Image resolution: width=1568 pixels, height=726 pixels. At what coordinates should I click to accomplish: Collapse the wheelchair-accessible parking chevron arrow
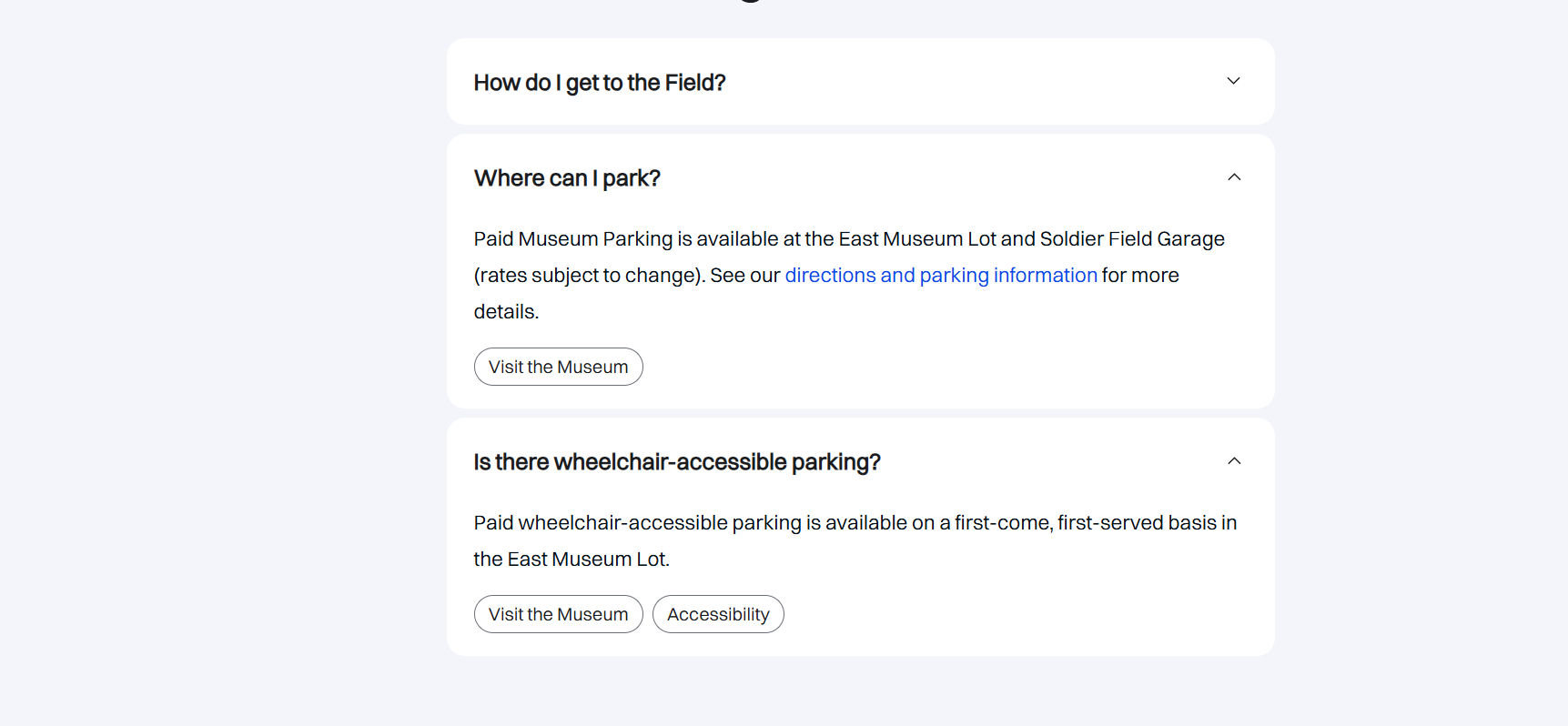(1234, 461)
